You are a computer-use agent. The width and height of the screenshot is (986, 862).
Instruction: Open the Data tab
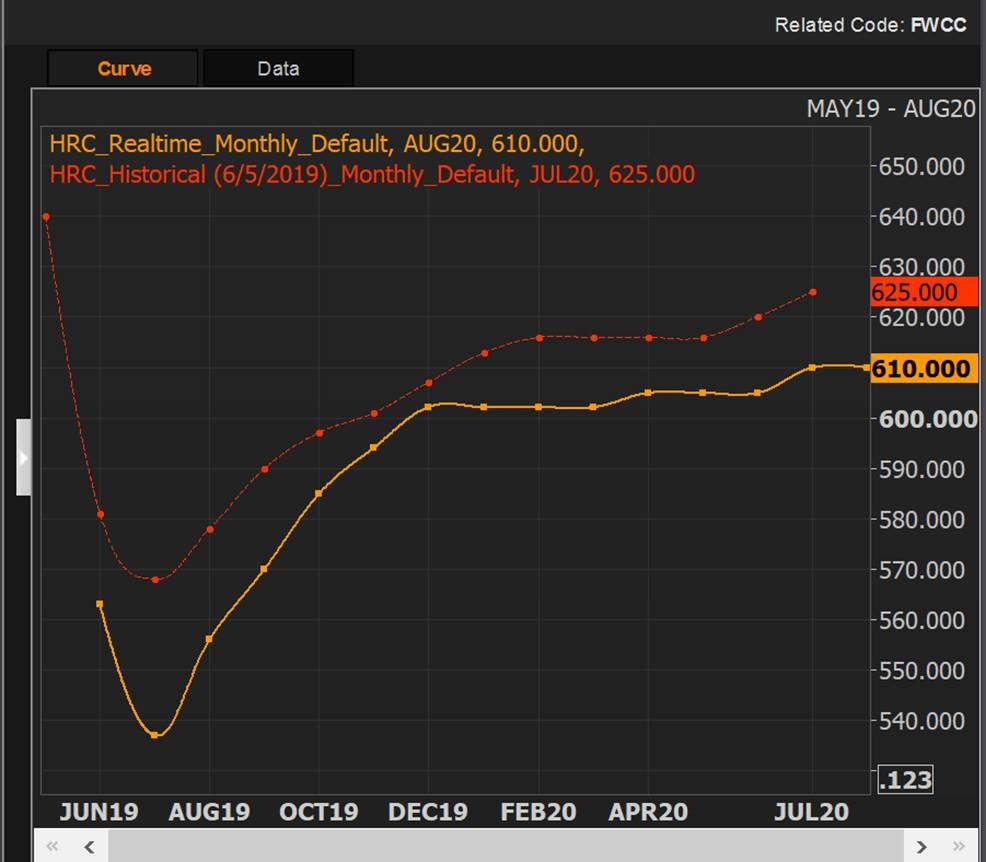click(x=278, y=69)
